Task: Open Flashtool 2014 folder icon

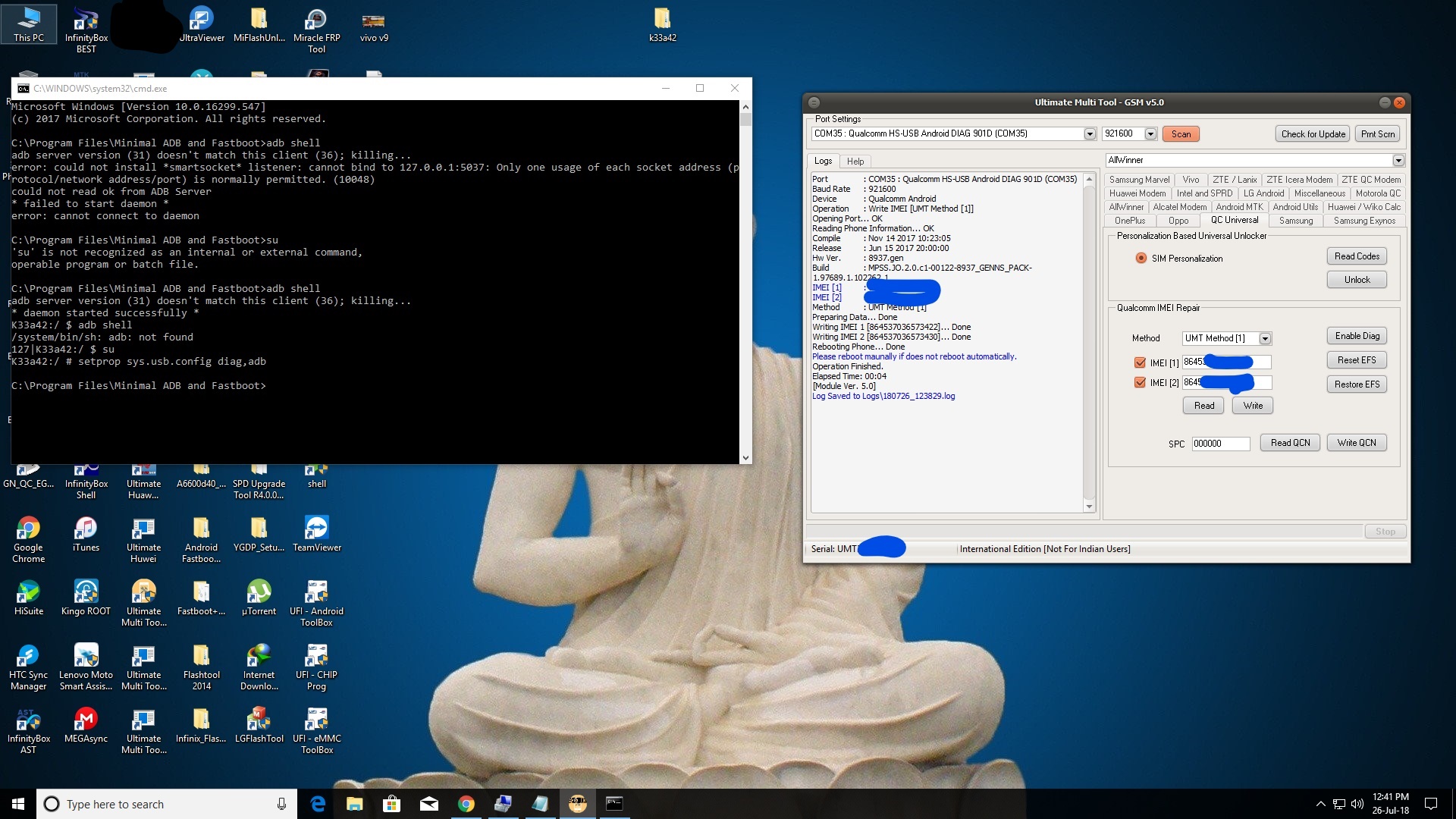Action: tap(202, 667)
